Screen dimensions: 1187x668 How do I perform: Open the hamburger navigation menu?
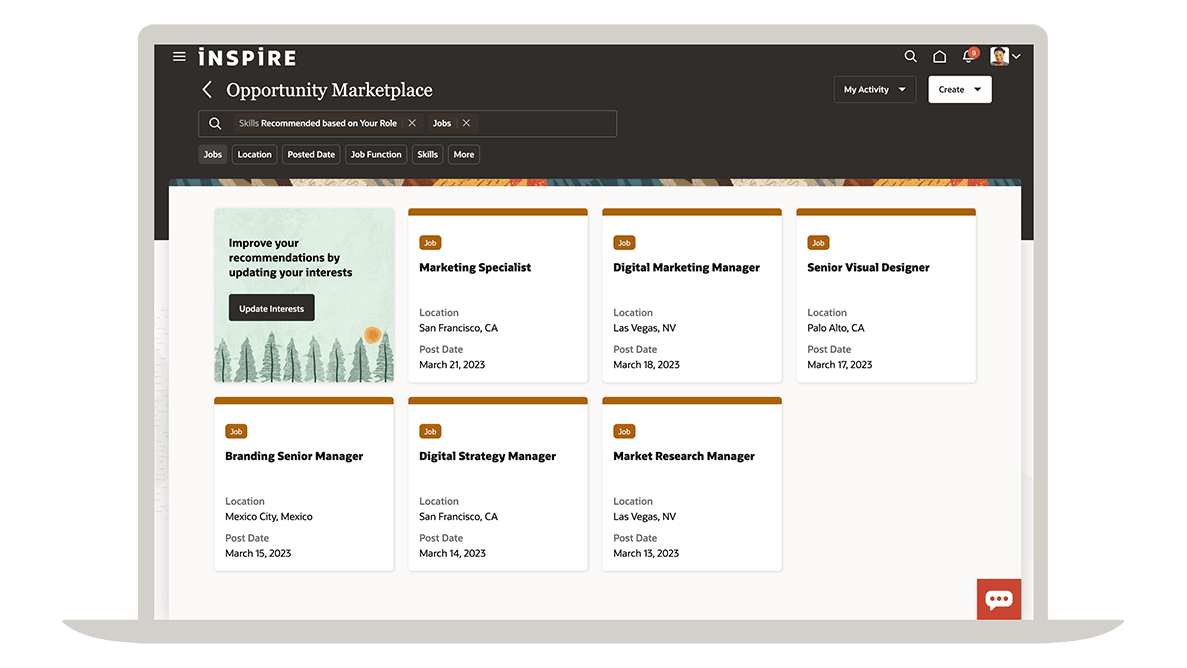[179, 57]
